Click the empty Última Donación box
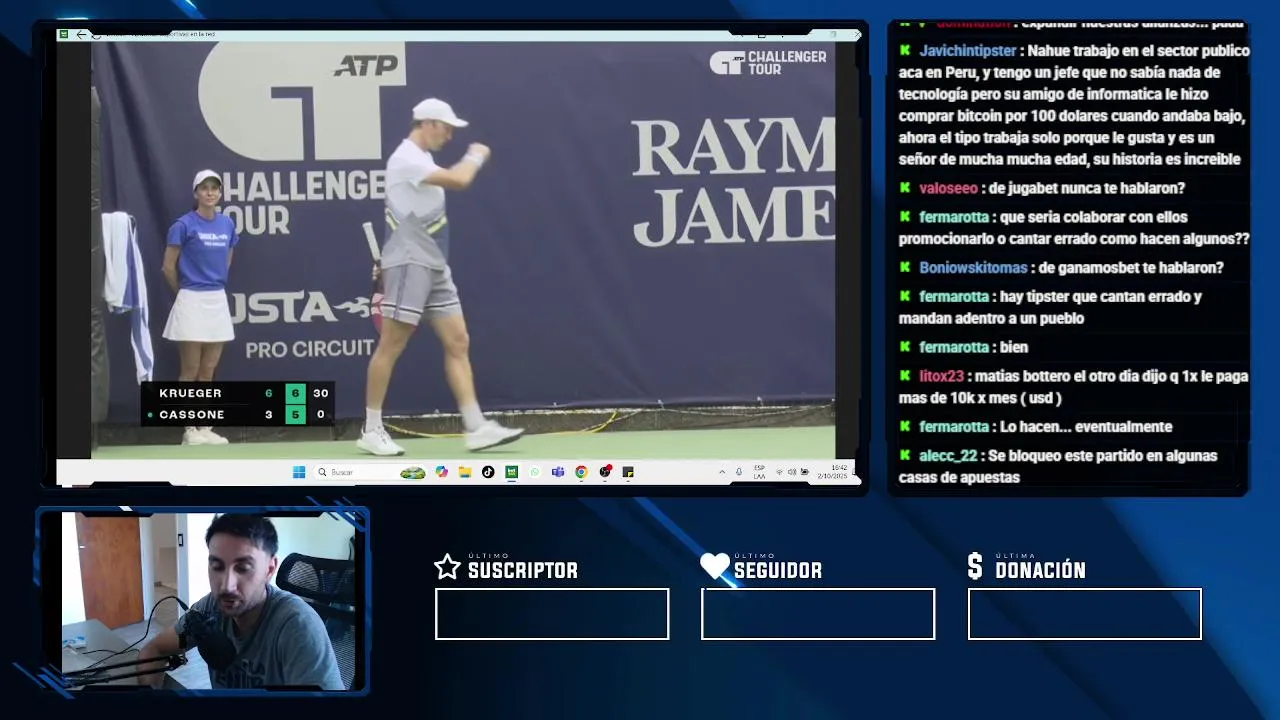 pos(1085,614)
